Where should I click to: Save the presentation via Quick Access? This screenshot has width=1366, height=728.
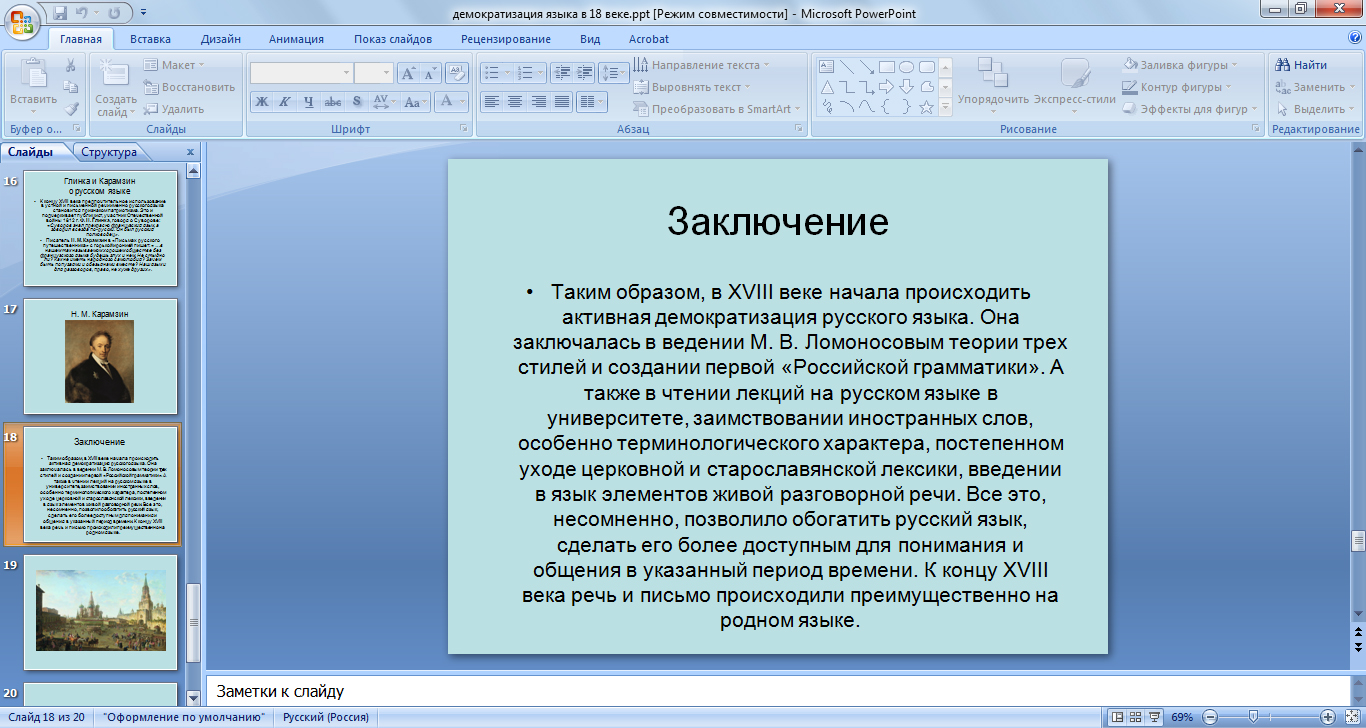60,14
